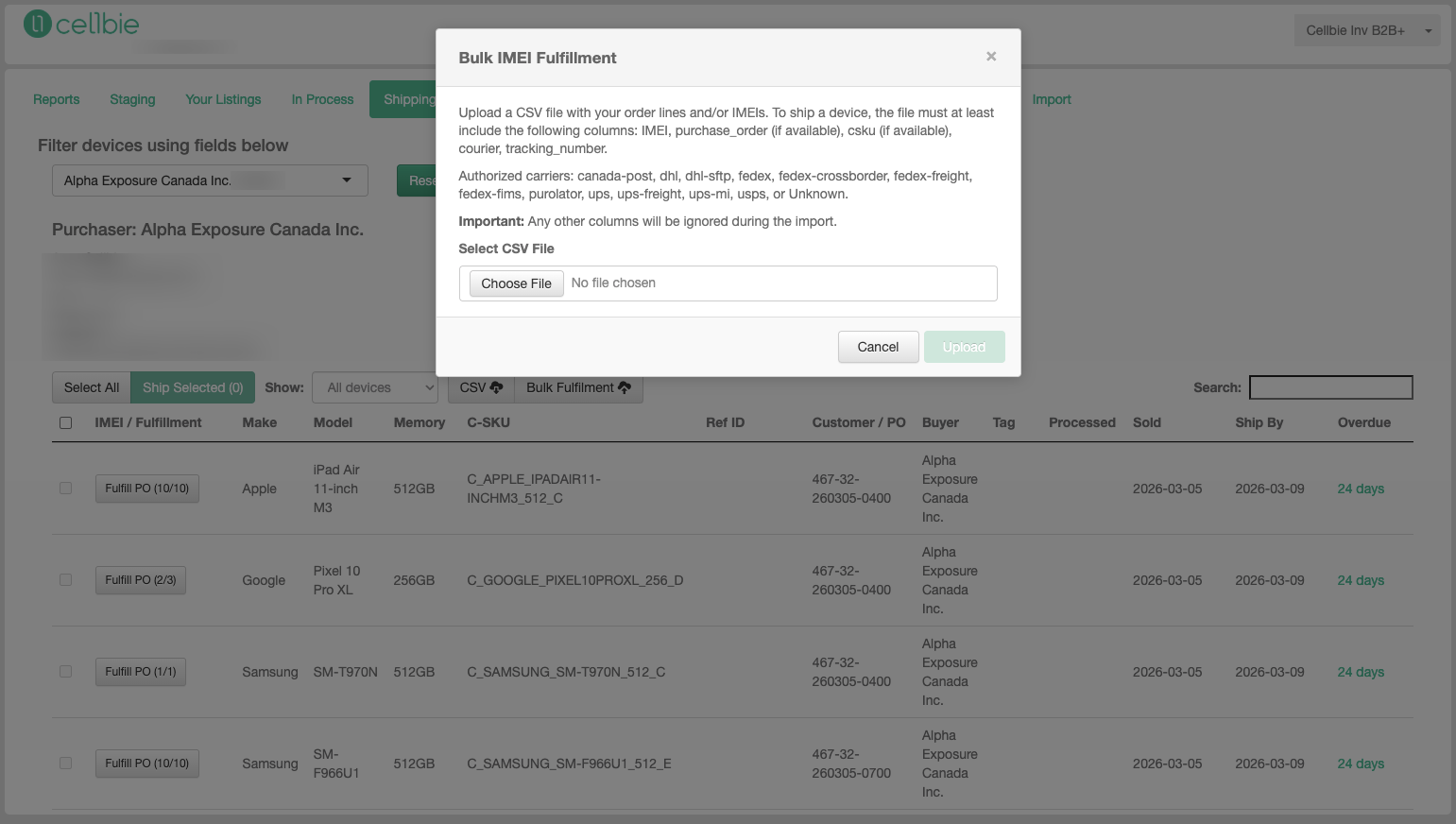
Task: Open the Staging tab
Action: tap(132, 99)
